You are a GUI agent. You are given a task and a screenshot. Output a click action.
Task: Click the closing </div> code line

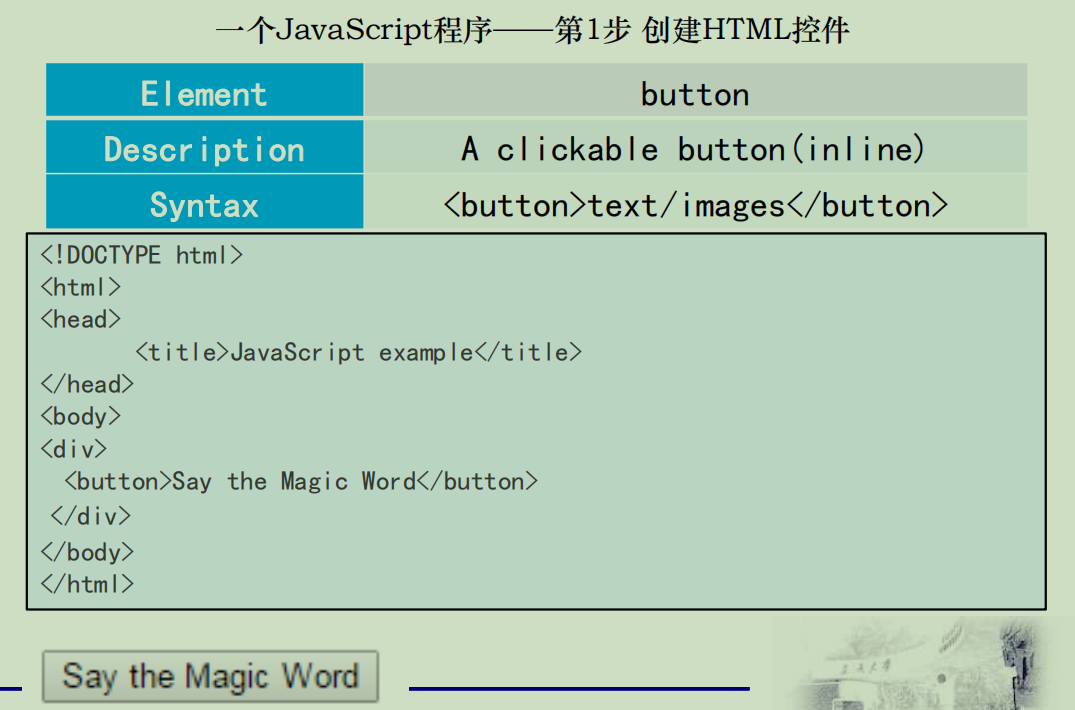coord(90,516)
